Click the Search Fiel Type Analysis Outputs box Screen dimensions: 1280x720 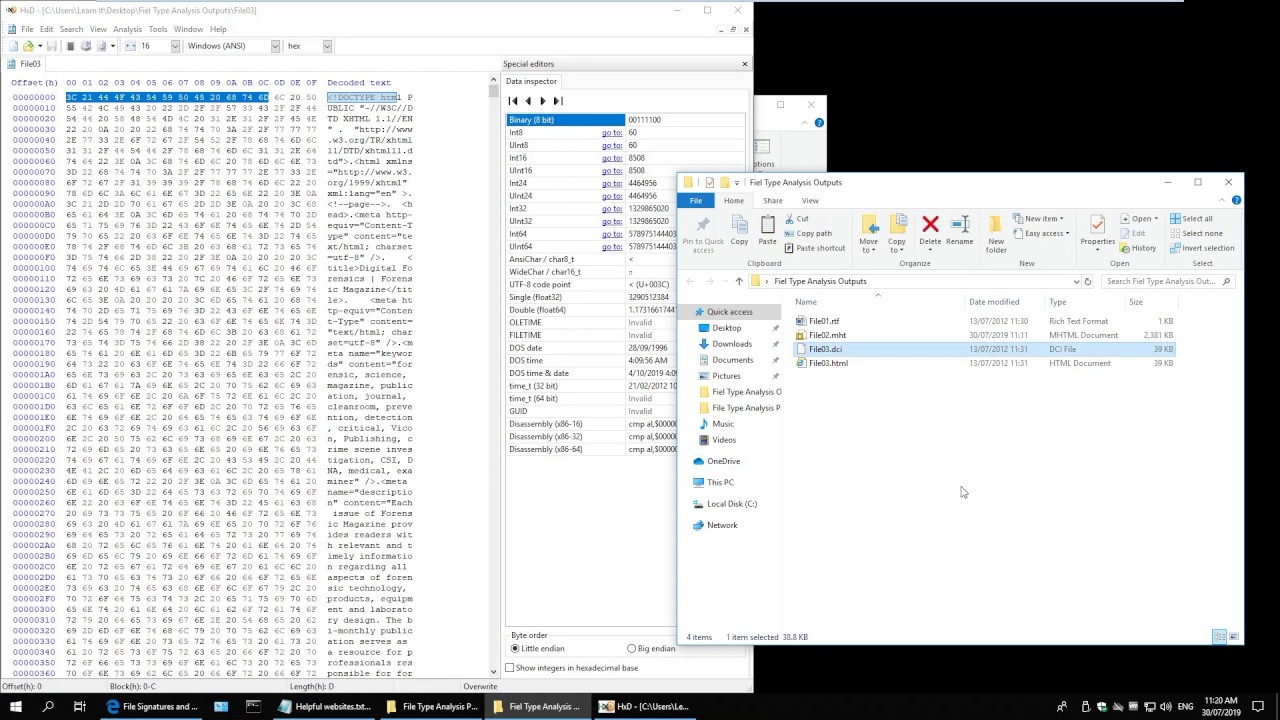[x=1169, y=282]
